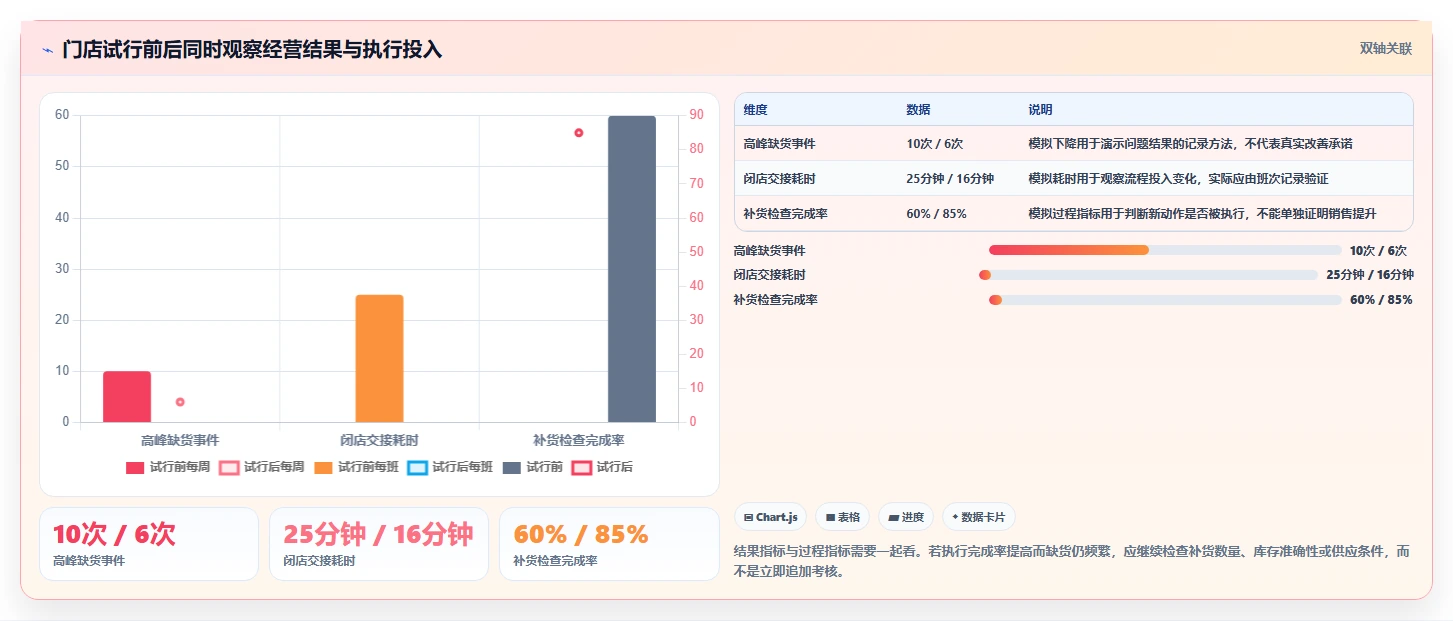Viewport: 1453px width, 621px height.
Task: Click the lightning icon beside the title
Action: (x=47, y=50)
